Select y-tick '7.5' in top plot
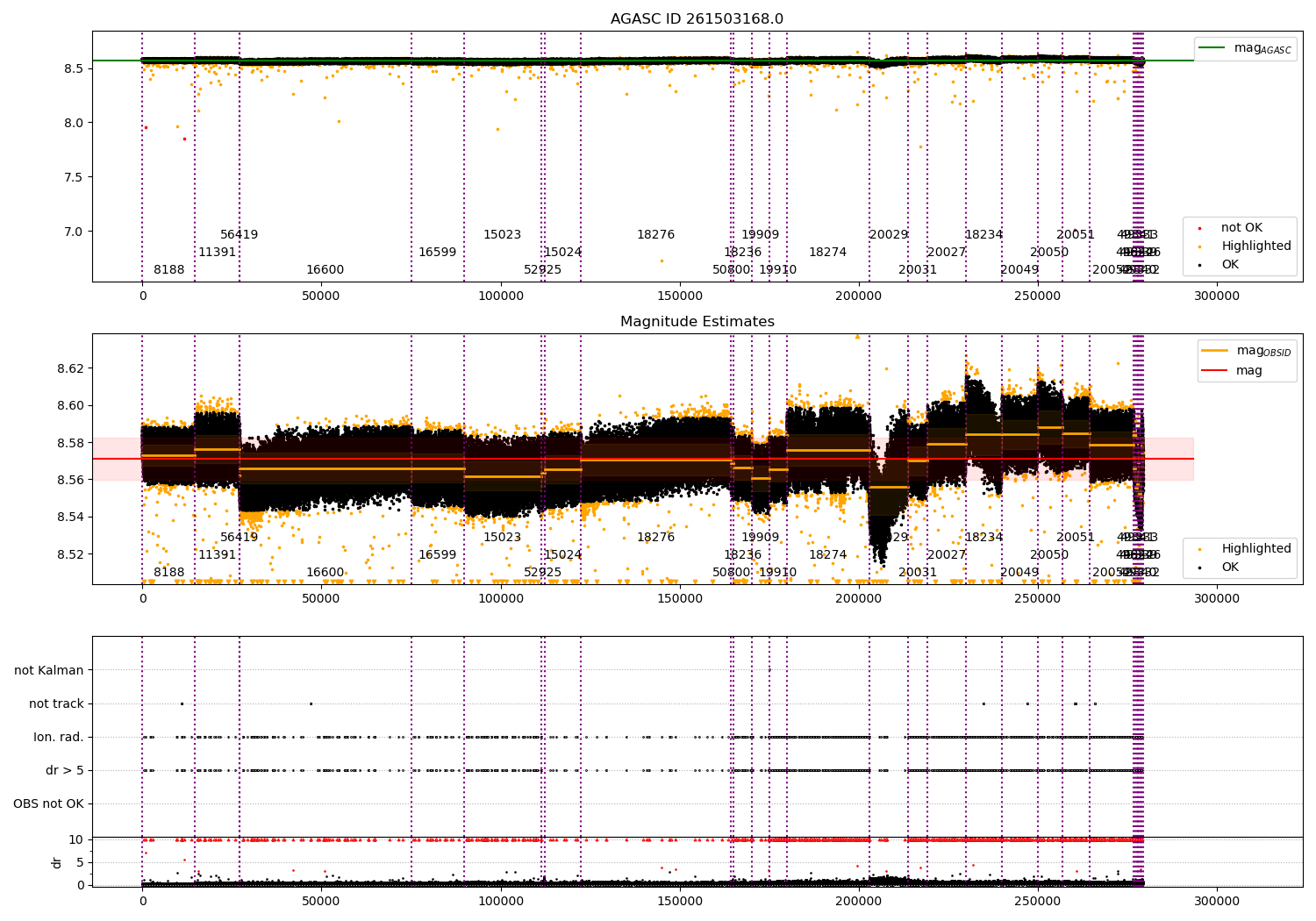This screenshot has height=921, width=1316. (x=74, y=177)
